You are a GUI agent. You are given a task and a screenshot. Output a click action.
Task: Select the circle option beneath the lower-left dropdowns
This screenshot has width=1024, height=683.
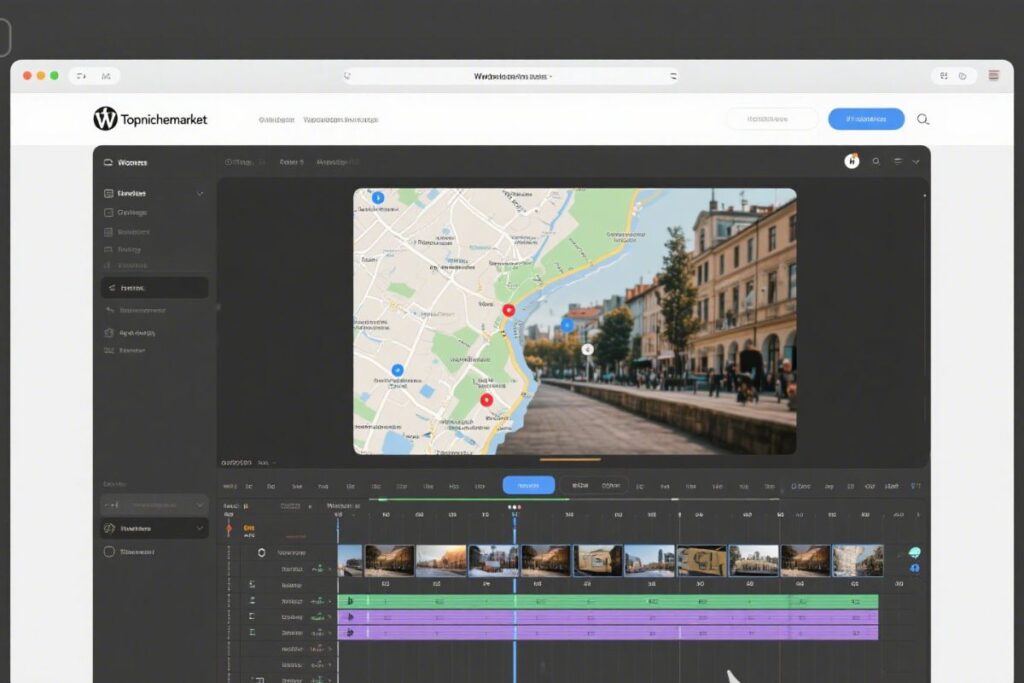pyautogui.click(x=109, y=552)
